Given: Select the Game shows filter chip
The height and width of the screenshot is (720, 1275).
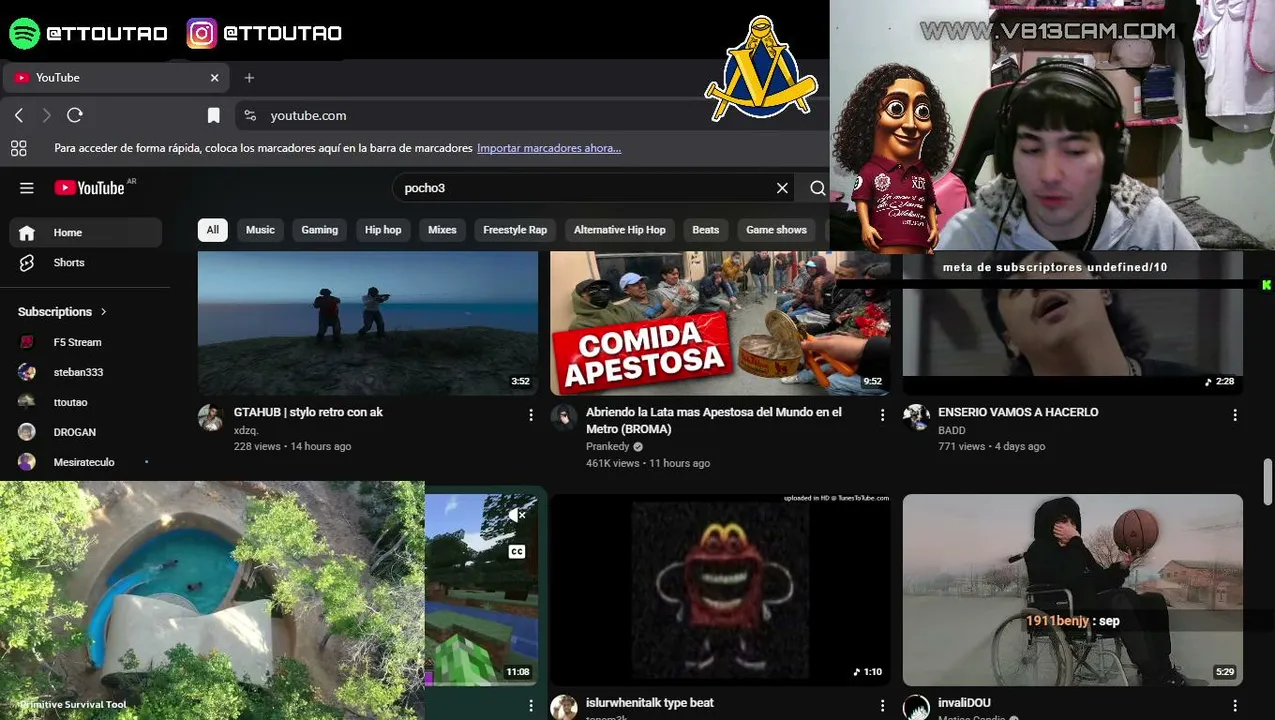Looking at the screenshot, I should 776,230.
